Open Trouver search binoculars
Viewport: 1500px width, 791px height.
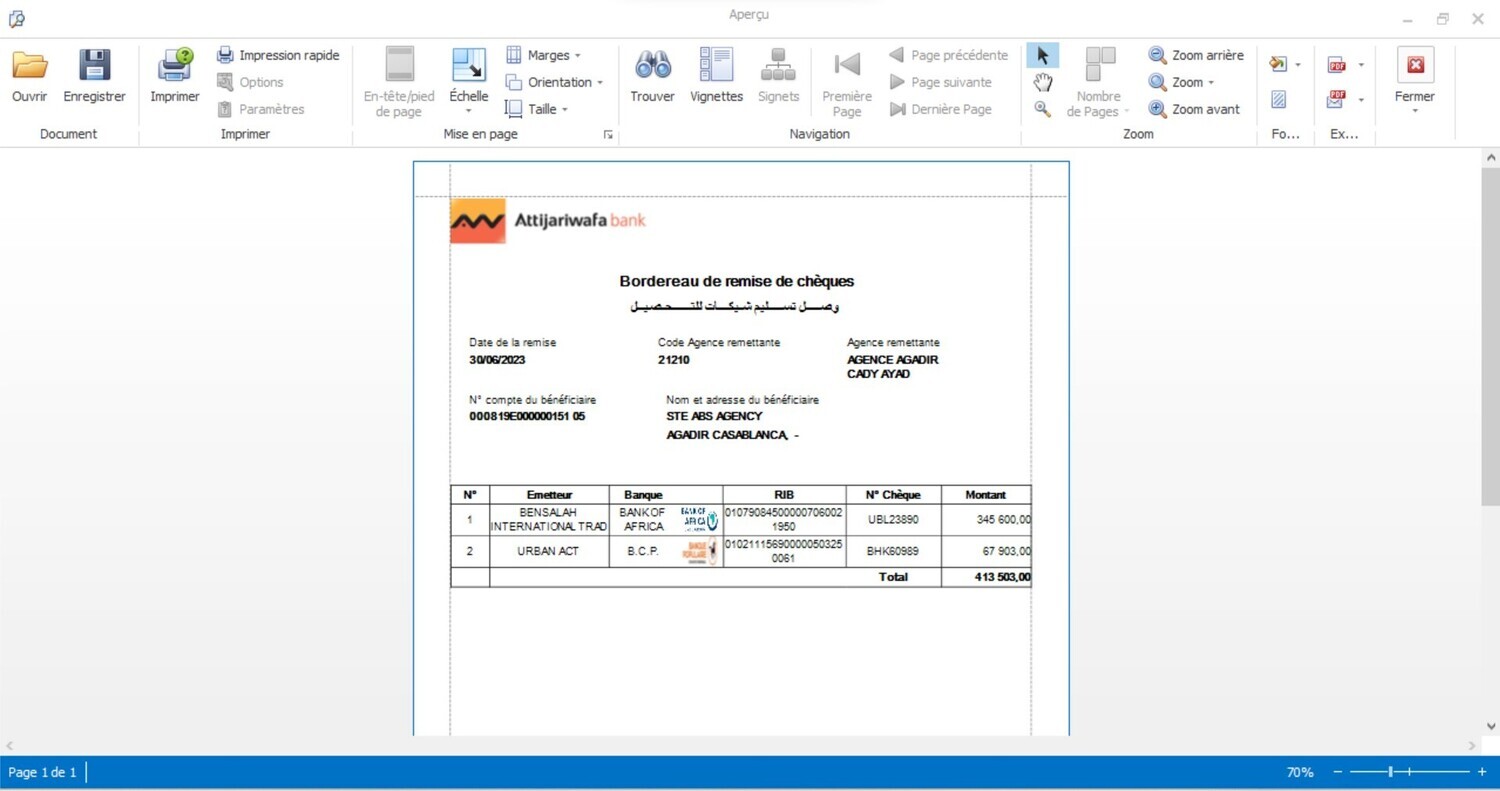point(652,75)
